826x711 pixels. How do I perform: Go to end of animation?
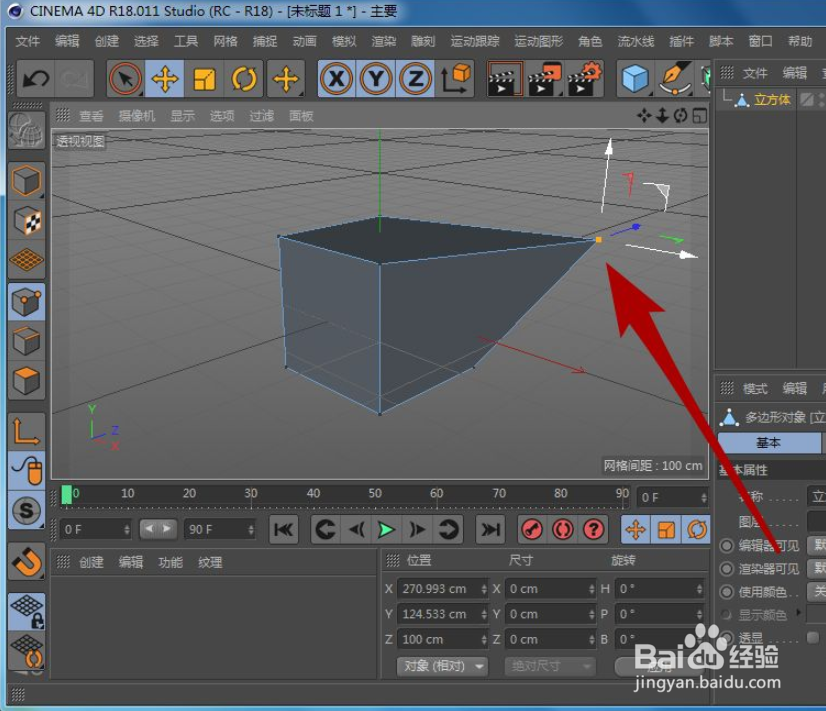pyautogui.click(x=490, y=530)
